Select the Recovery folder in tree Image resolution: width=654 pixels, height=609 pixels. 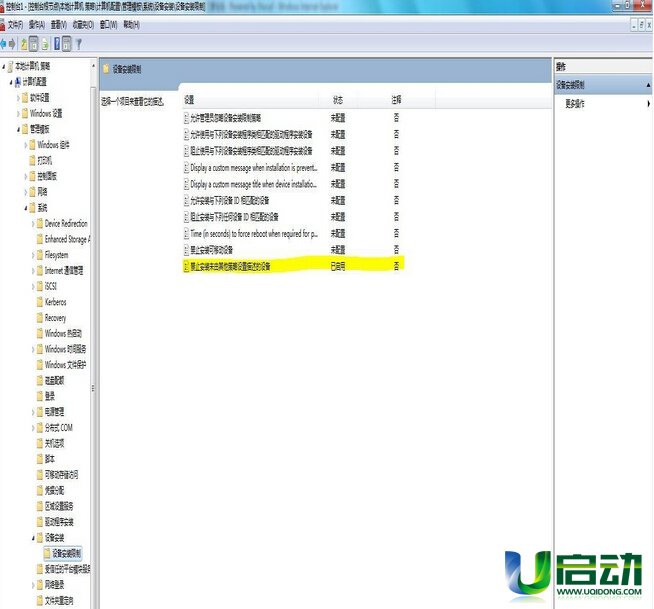55,318
